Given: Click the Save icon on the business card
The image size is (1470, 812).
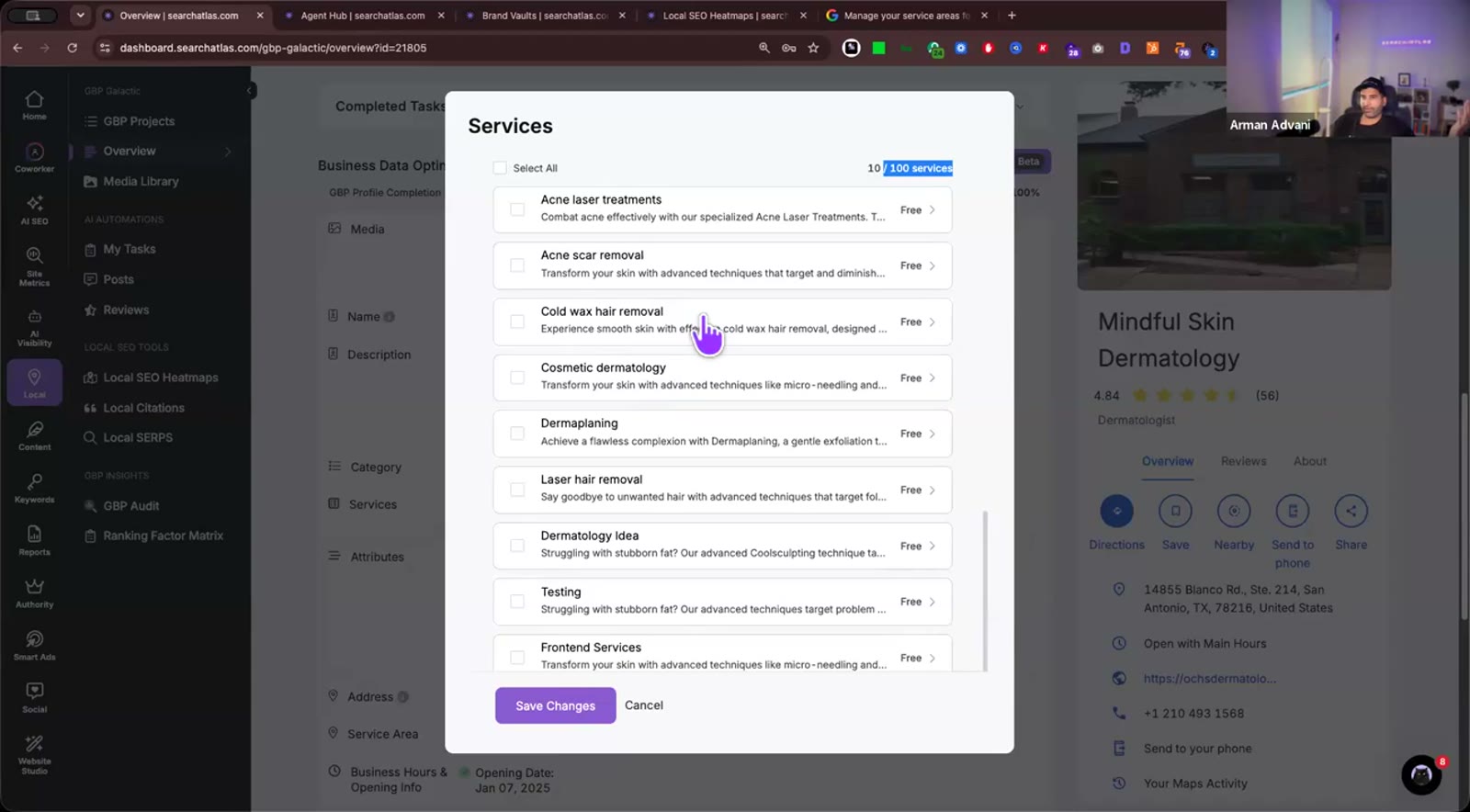Looking at the screenshot, I should pos(1175,511).
